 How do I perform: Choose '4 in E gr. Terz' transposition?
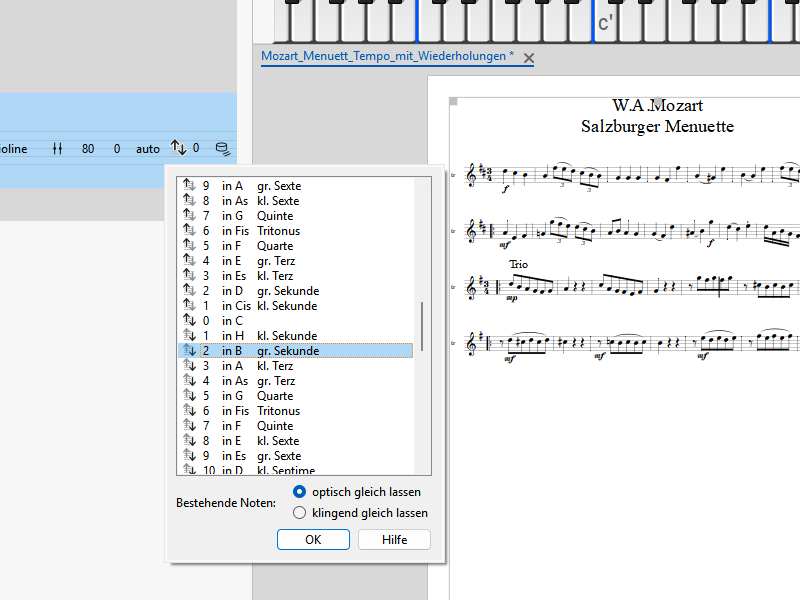tap(296, 261)
